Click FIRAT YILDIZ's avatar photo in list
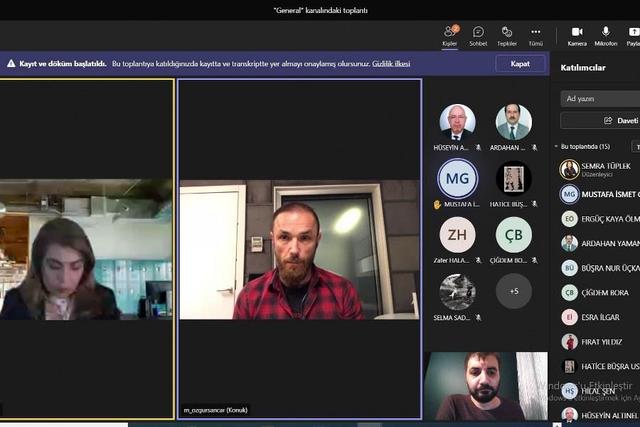The height and width of the screenshot is (427, 640). pyautogui.click(x=569, y=342)
